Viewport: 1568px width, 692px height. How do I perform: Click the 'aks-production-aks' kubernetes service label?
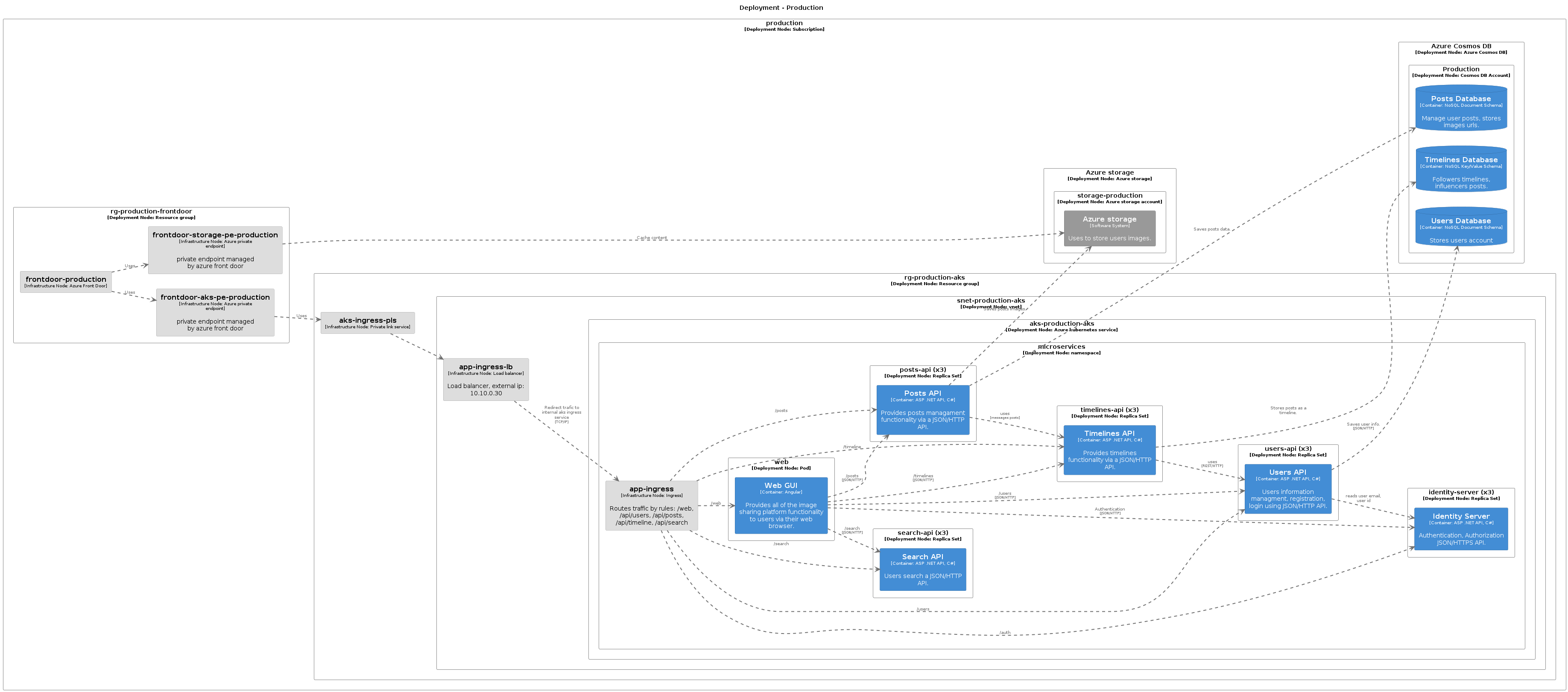(x=1062, y=324)
